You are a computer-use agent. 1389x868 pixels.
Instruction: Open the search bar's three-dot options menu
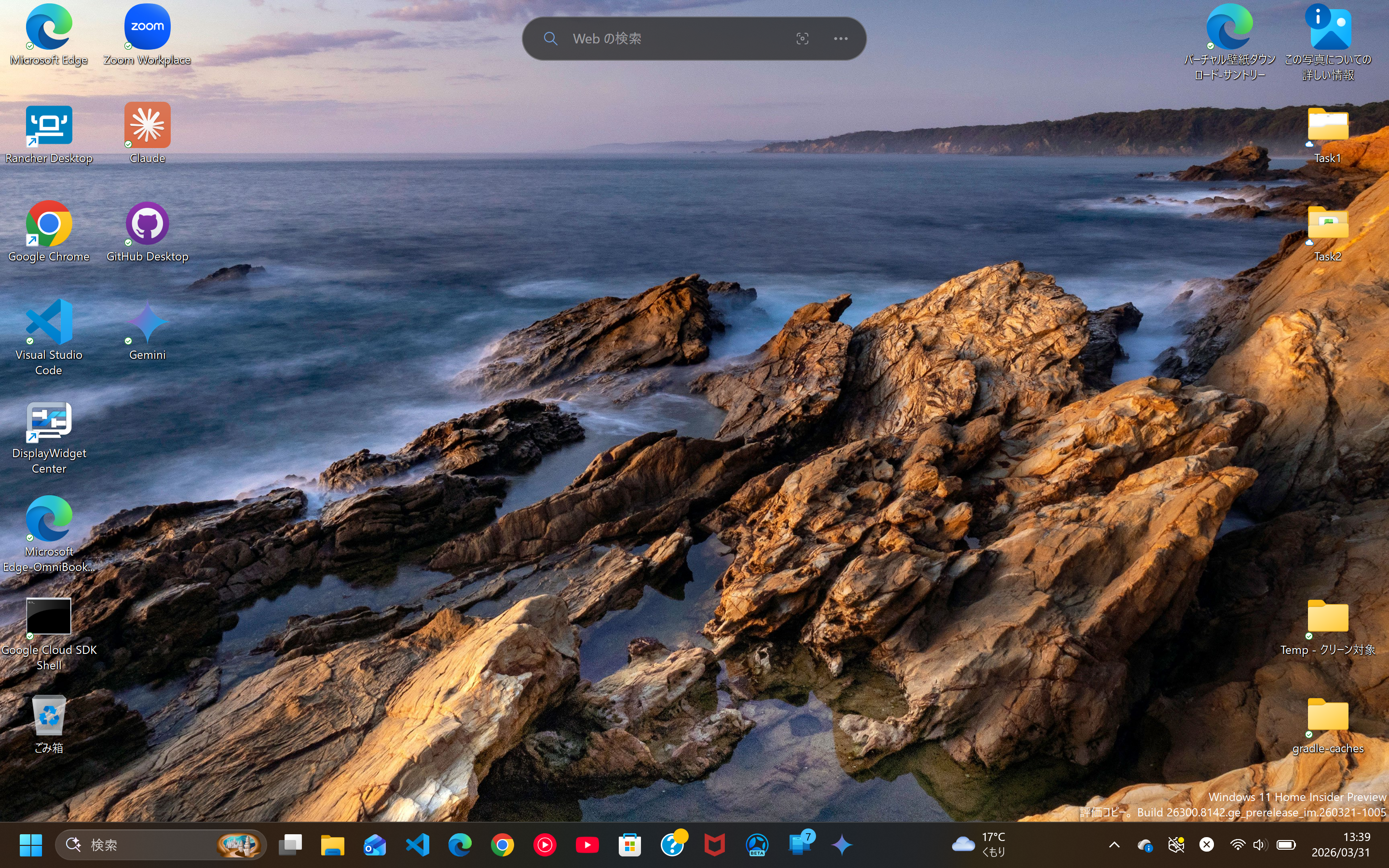click(840, 39)
